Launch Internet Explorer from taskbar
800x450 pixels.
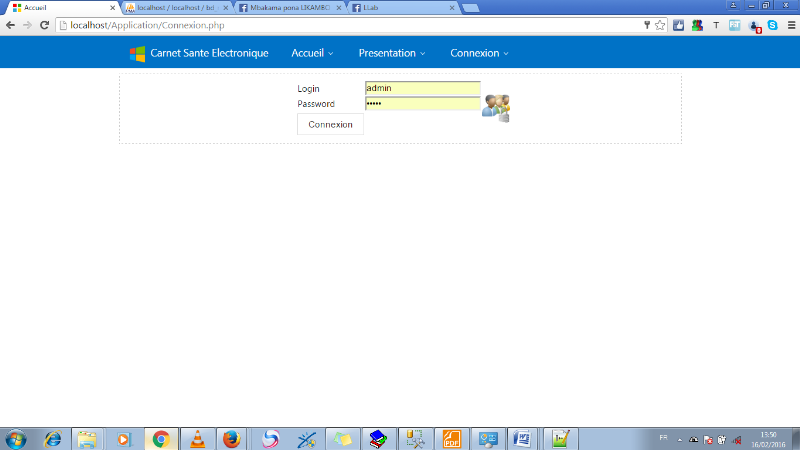click(x=52, y=439)
